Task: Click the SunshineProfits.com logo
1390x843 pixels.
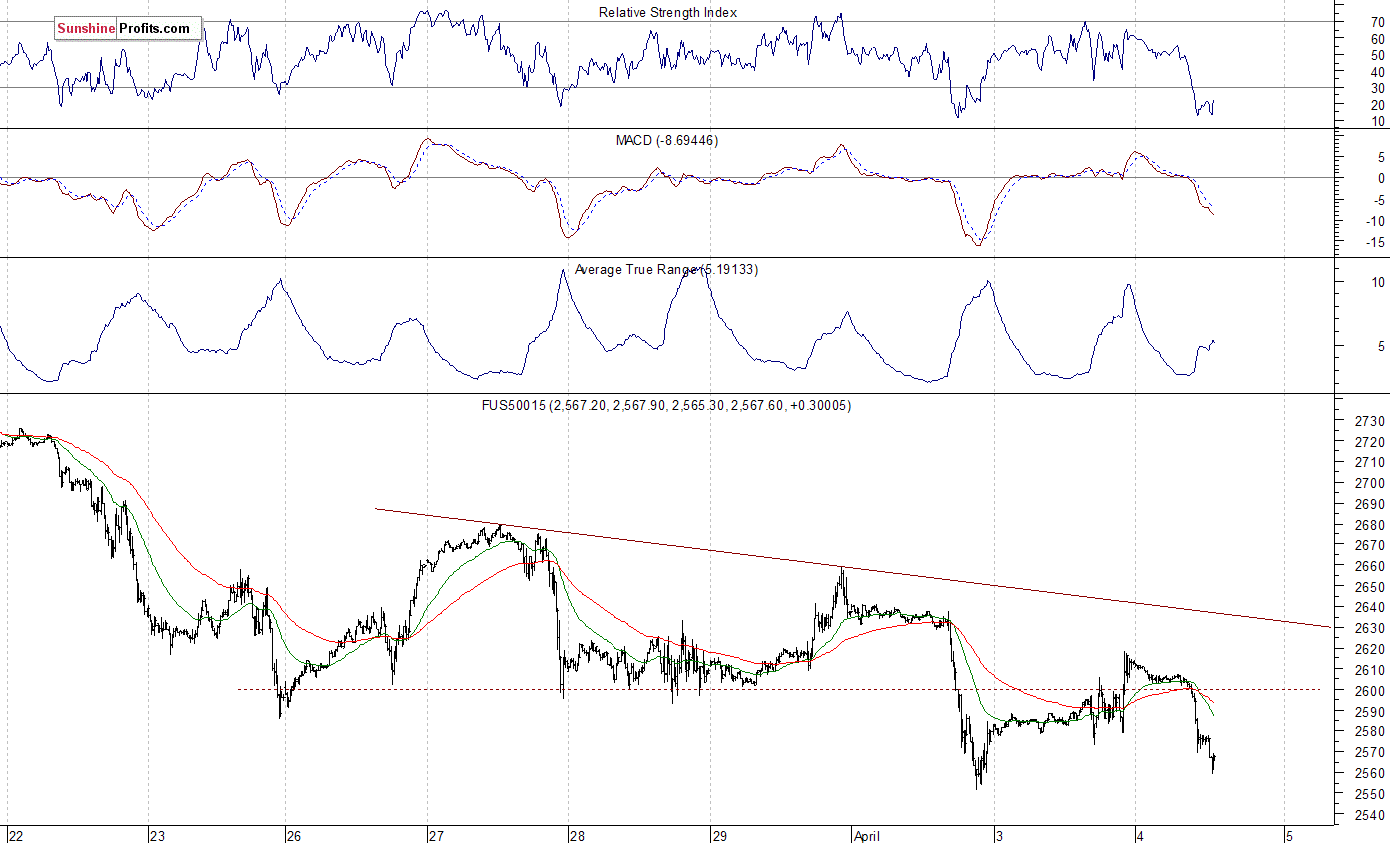Action: point(128,28)
